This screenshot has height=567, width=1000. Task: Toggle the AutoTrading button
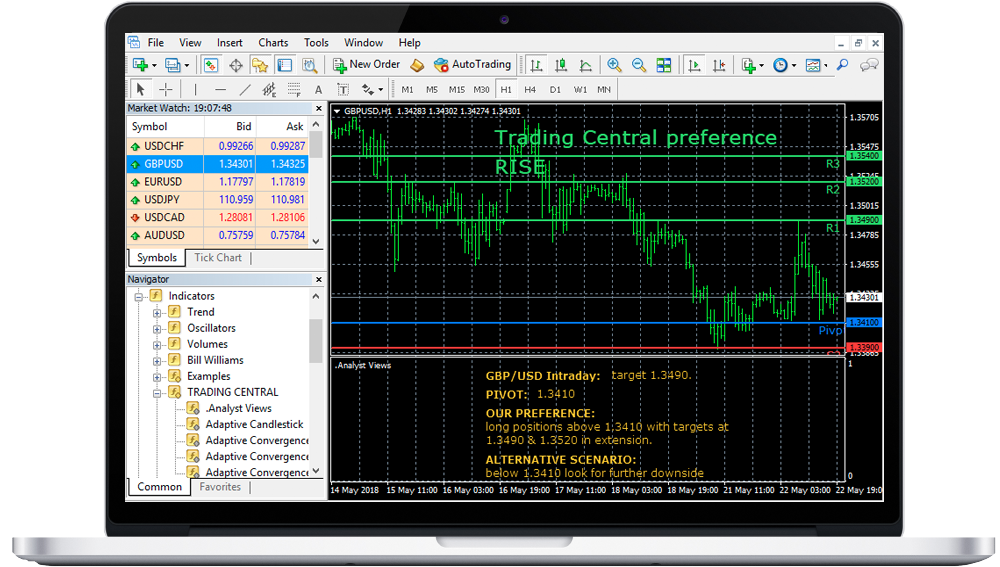[x=473, y=64]
